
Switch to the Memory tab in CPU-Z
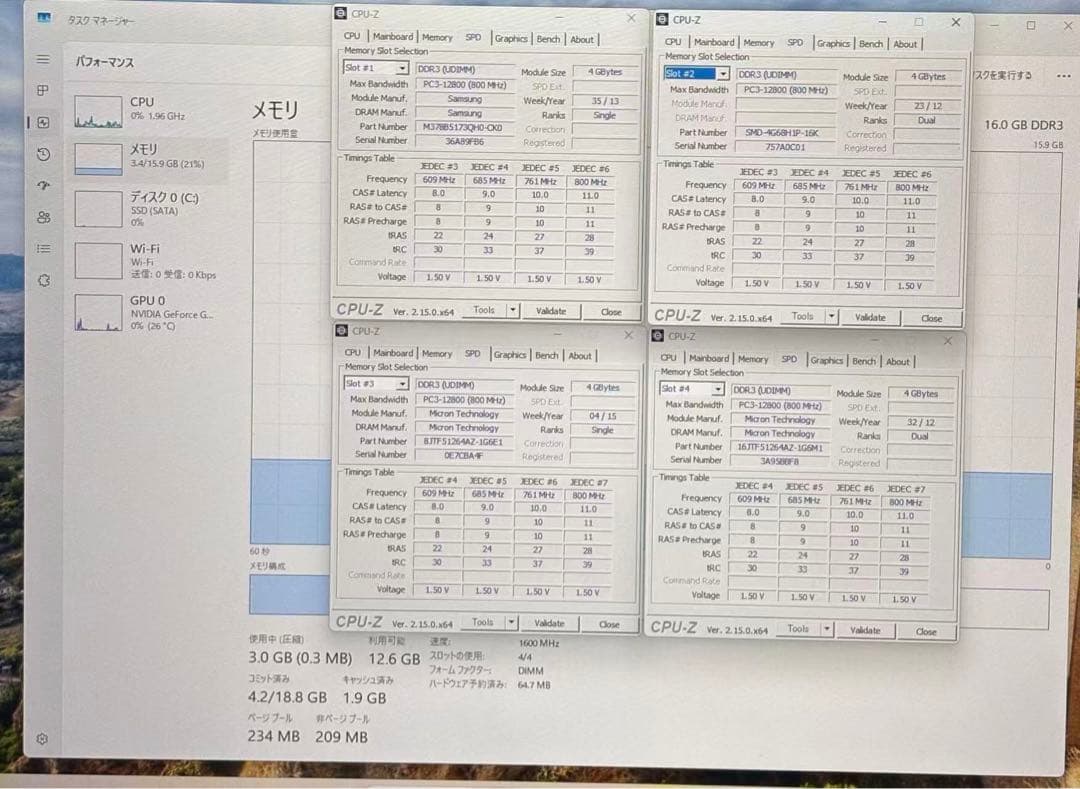pyautogui.click(x=437, y=38)
